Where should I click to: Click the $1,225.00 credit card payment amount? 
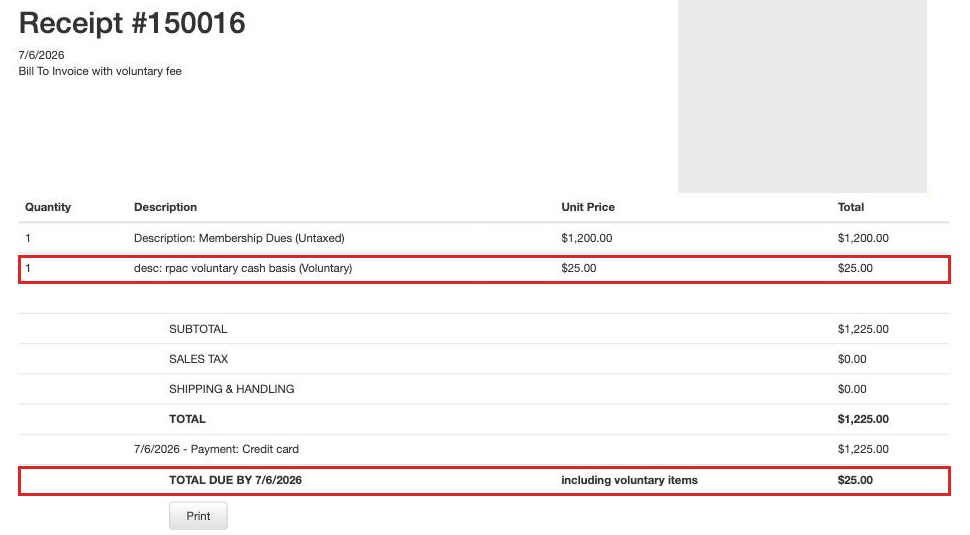click(x=863, y=450)
